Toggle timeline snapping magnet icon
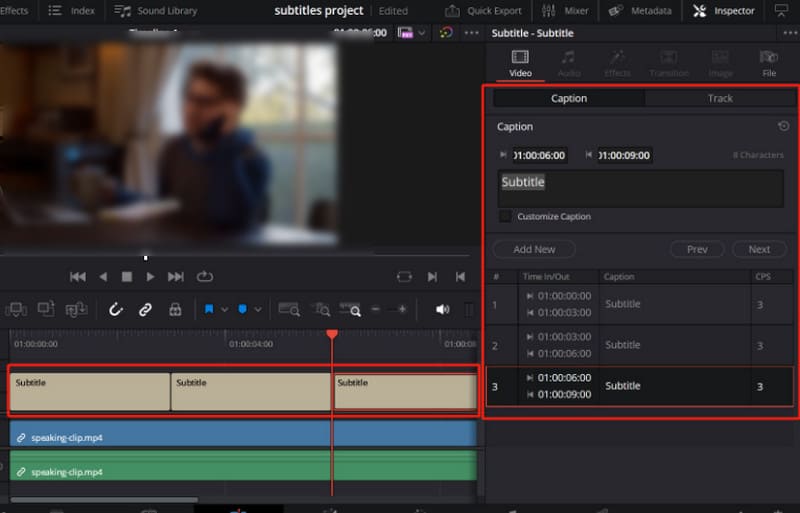 116,310
